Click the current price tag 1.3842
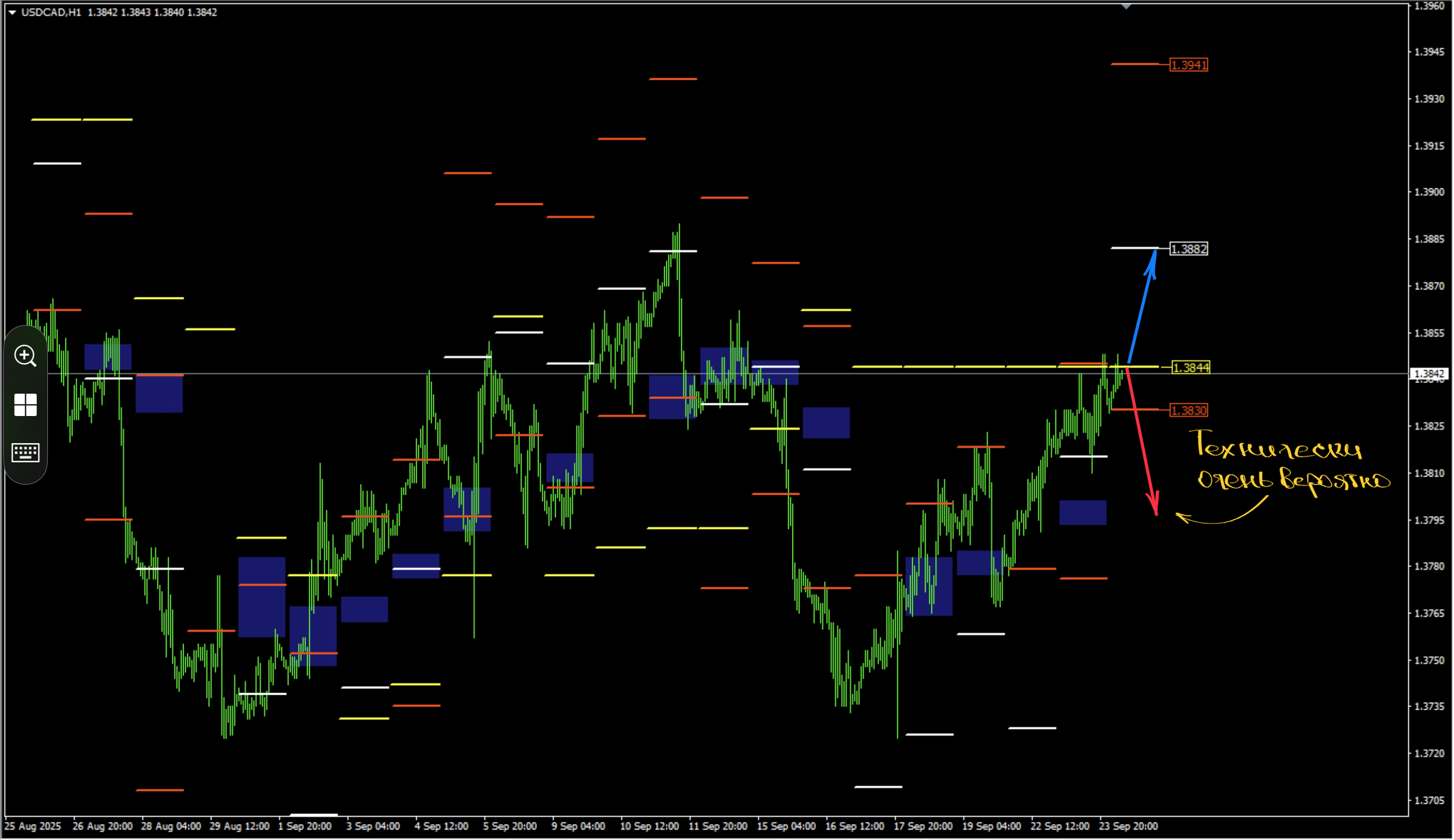The image size is (1454, 840). pos(1430,374)
